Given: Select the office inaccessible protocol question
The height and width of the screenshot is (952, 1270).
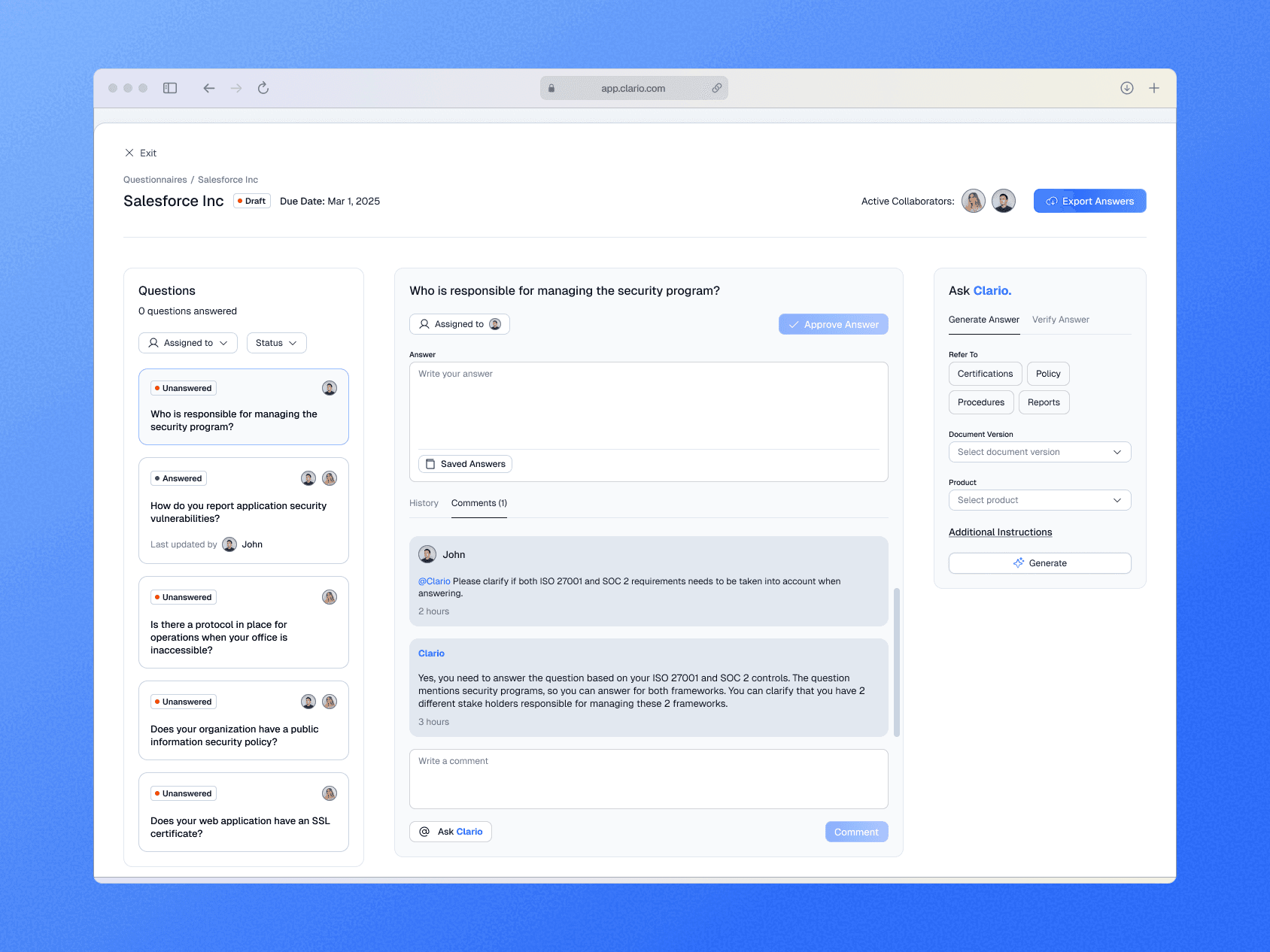Looking at the screenshot, I should click(x=244, y=622).
